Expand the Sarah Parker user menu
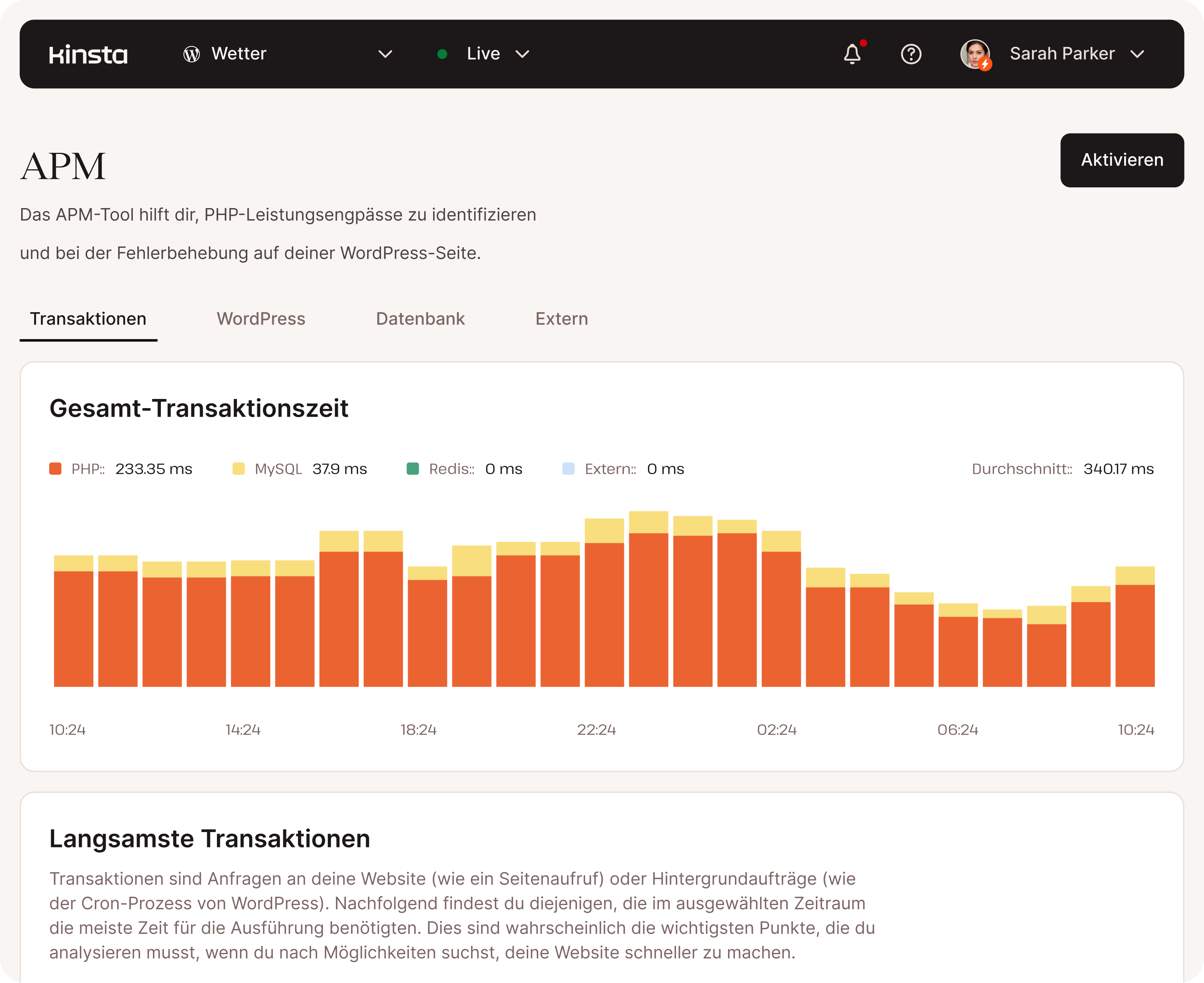The height and width of the screenshot is (983, 1204). coord(1137,55)
